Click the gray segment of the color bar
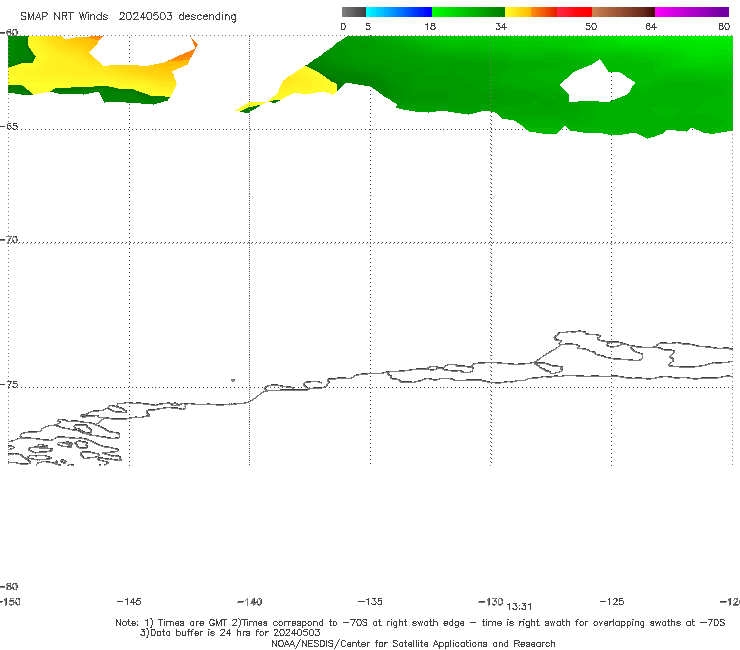This screenshot has height=650, width=740. 354,12
